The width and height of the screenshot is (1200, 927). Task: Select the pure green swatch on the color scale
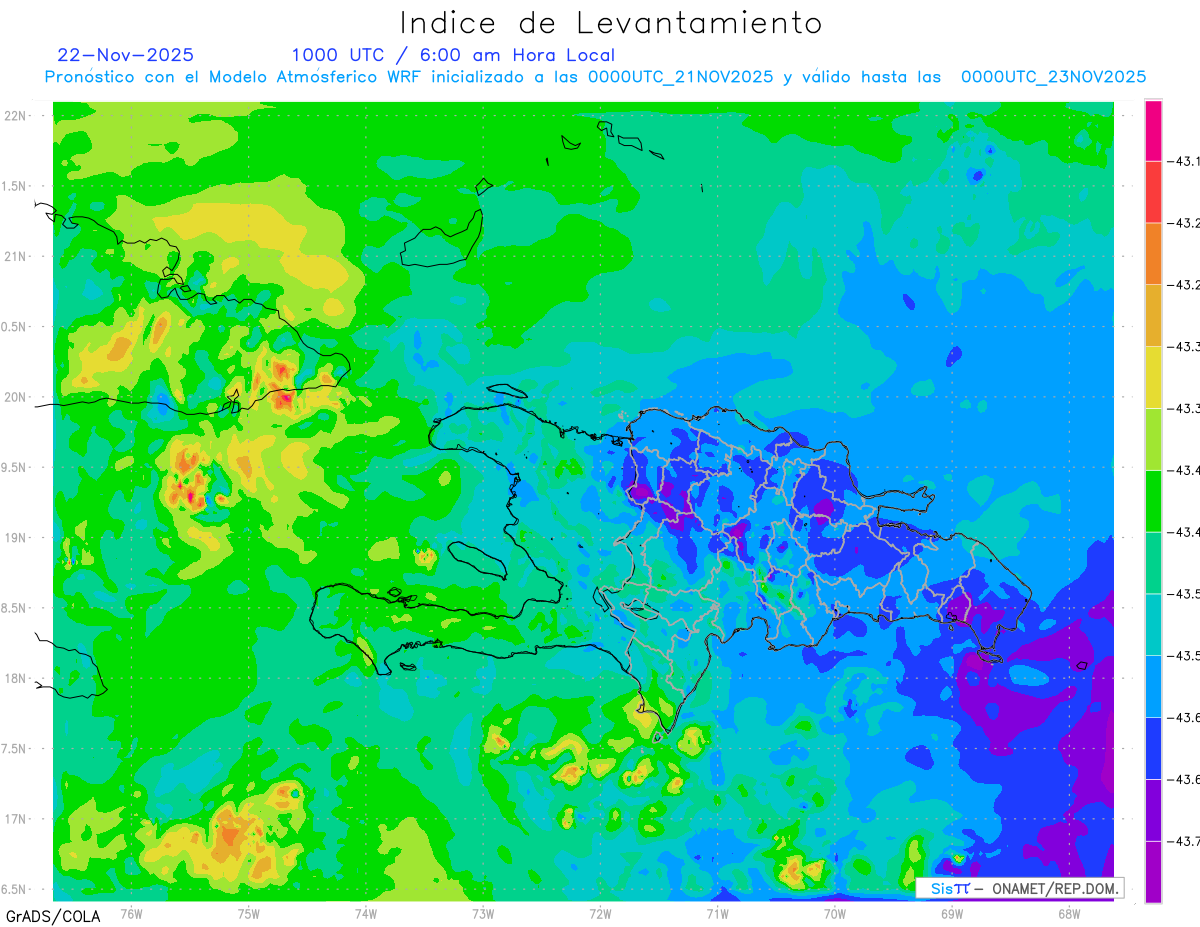point(1153,501)
